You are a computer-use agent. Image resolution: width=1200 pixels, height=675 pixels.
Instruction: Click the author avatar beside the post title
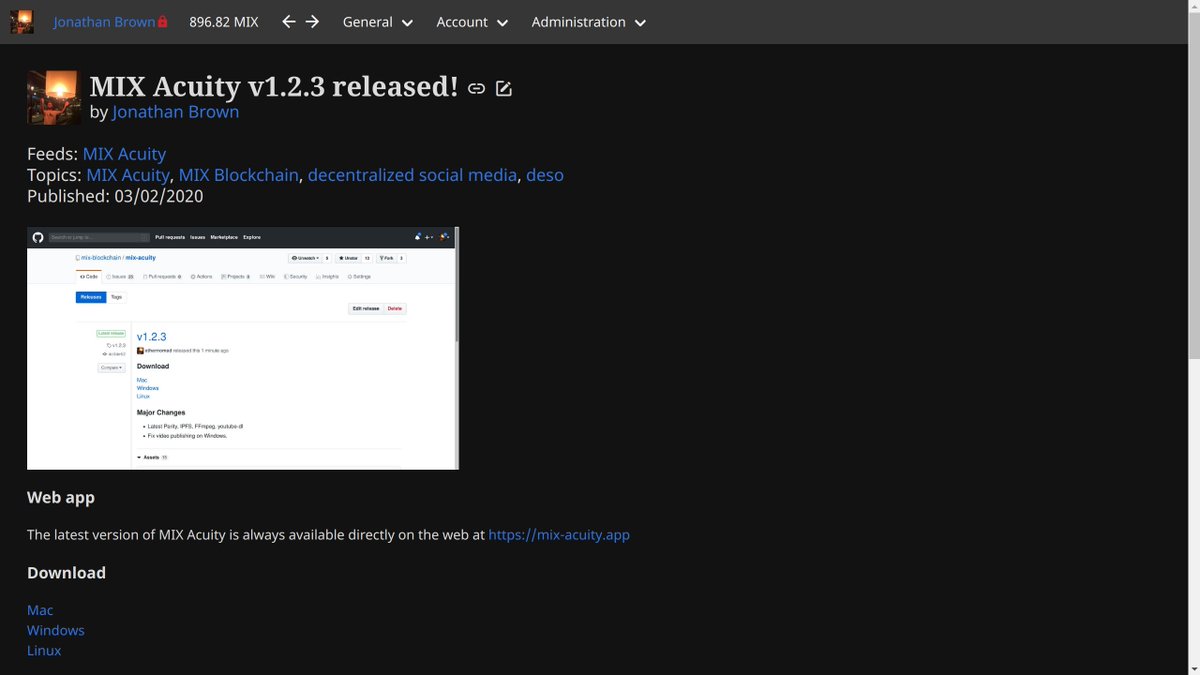click(x=54, y=97)
